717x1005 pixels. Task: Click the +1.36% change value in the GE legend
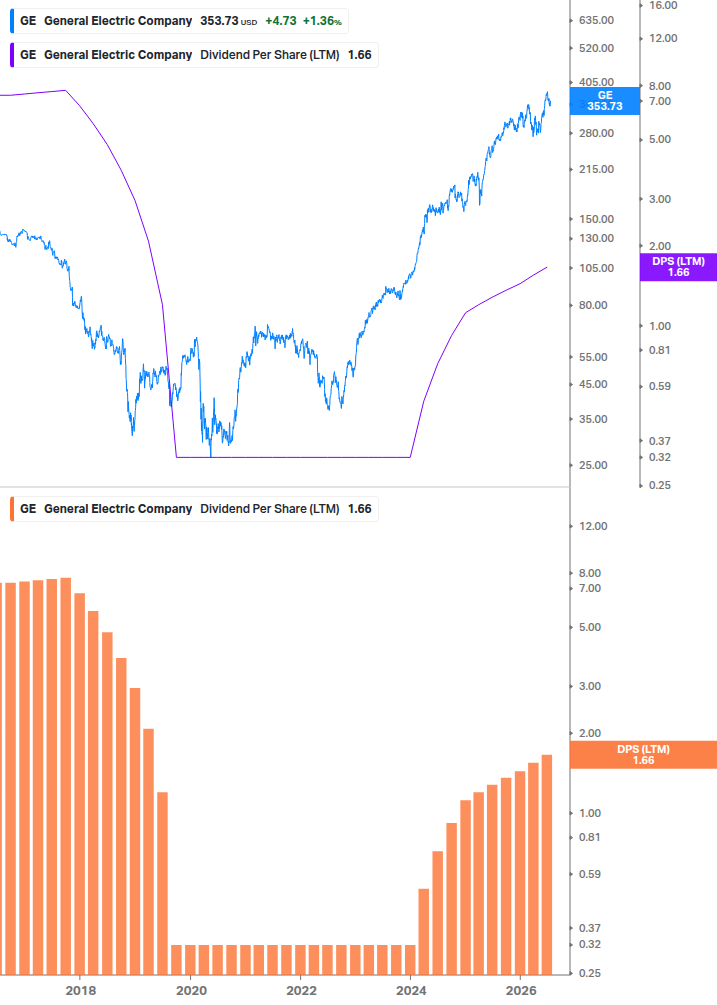tap(322, 21)
